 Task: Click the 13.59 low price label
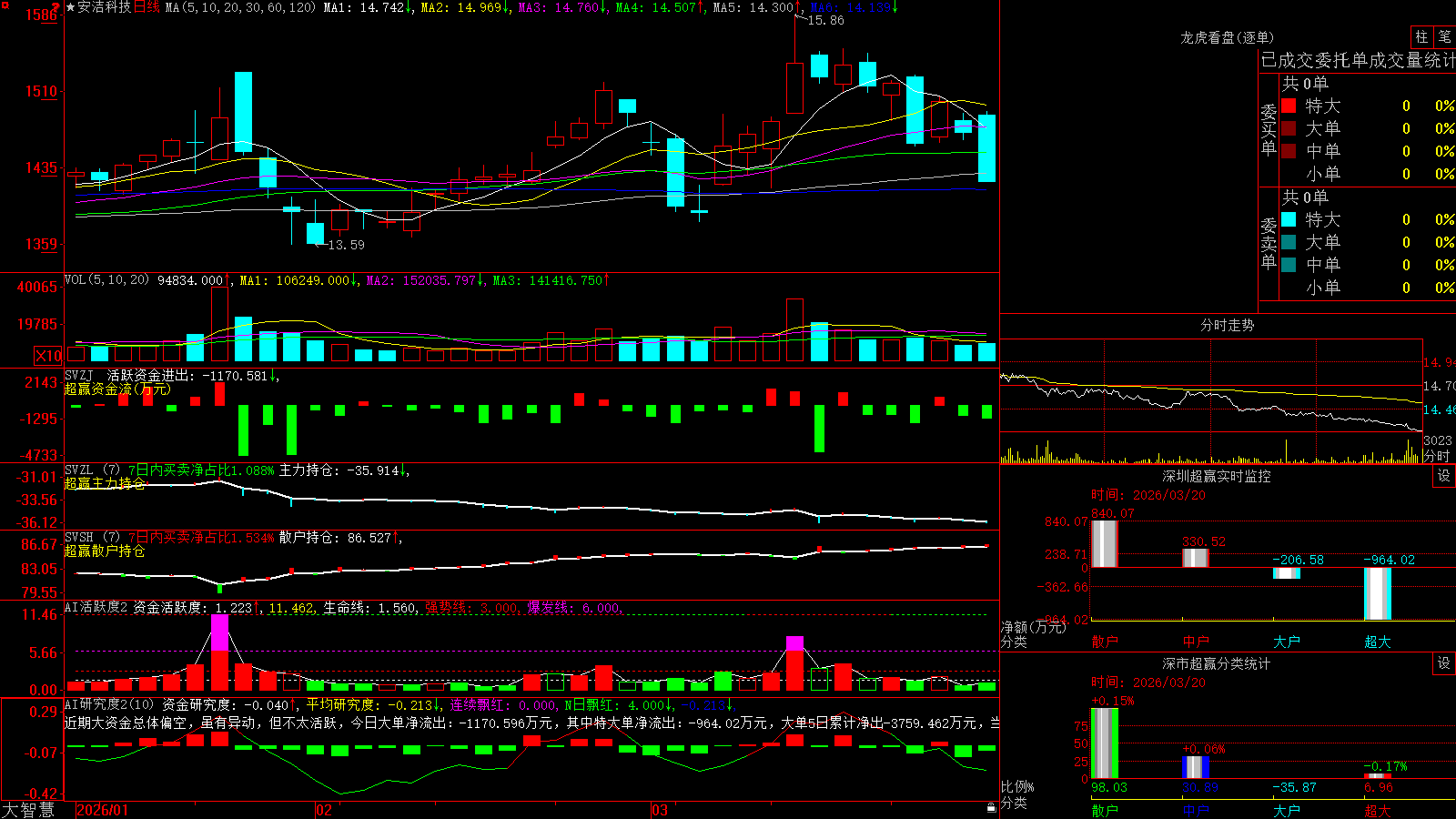[x=346, y=245]
